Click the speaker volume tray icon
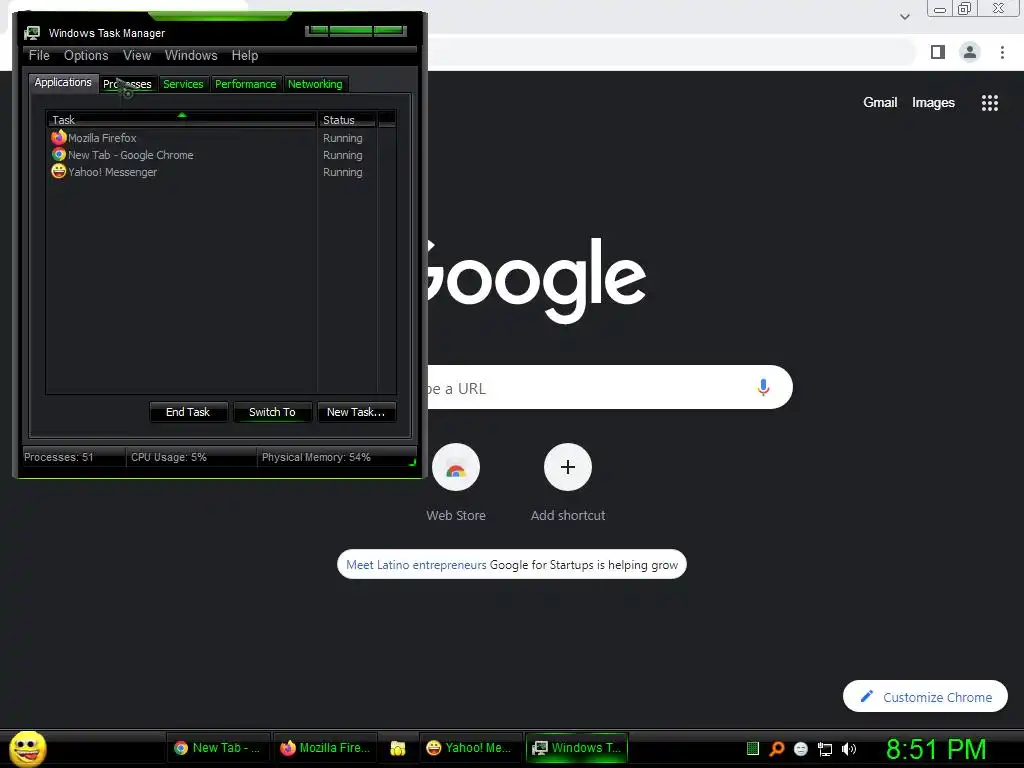 pyautogui.click(x=849, y=749)
